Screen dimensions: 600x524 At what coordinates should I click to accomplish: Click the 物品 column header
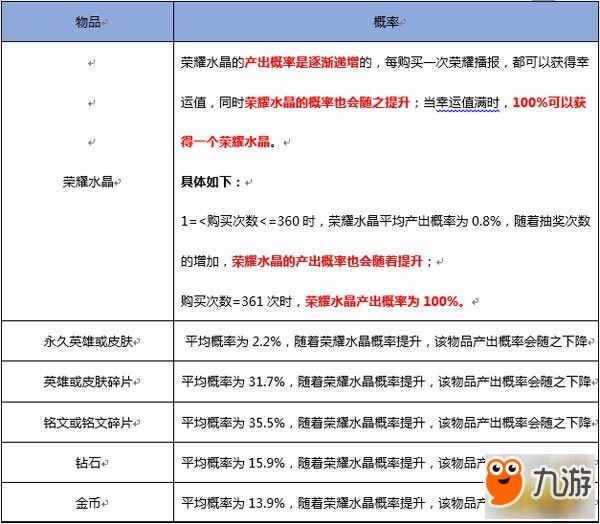pos(87,22)
